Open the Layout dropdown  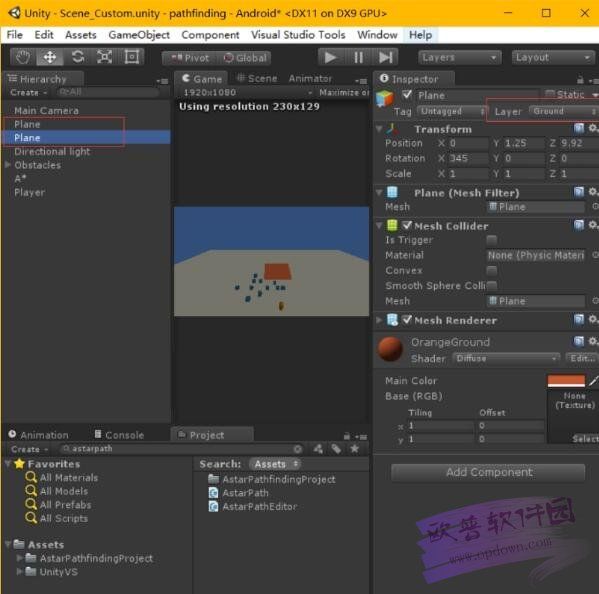click(552, 58)
